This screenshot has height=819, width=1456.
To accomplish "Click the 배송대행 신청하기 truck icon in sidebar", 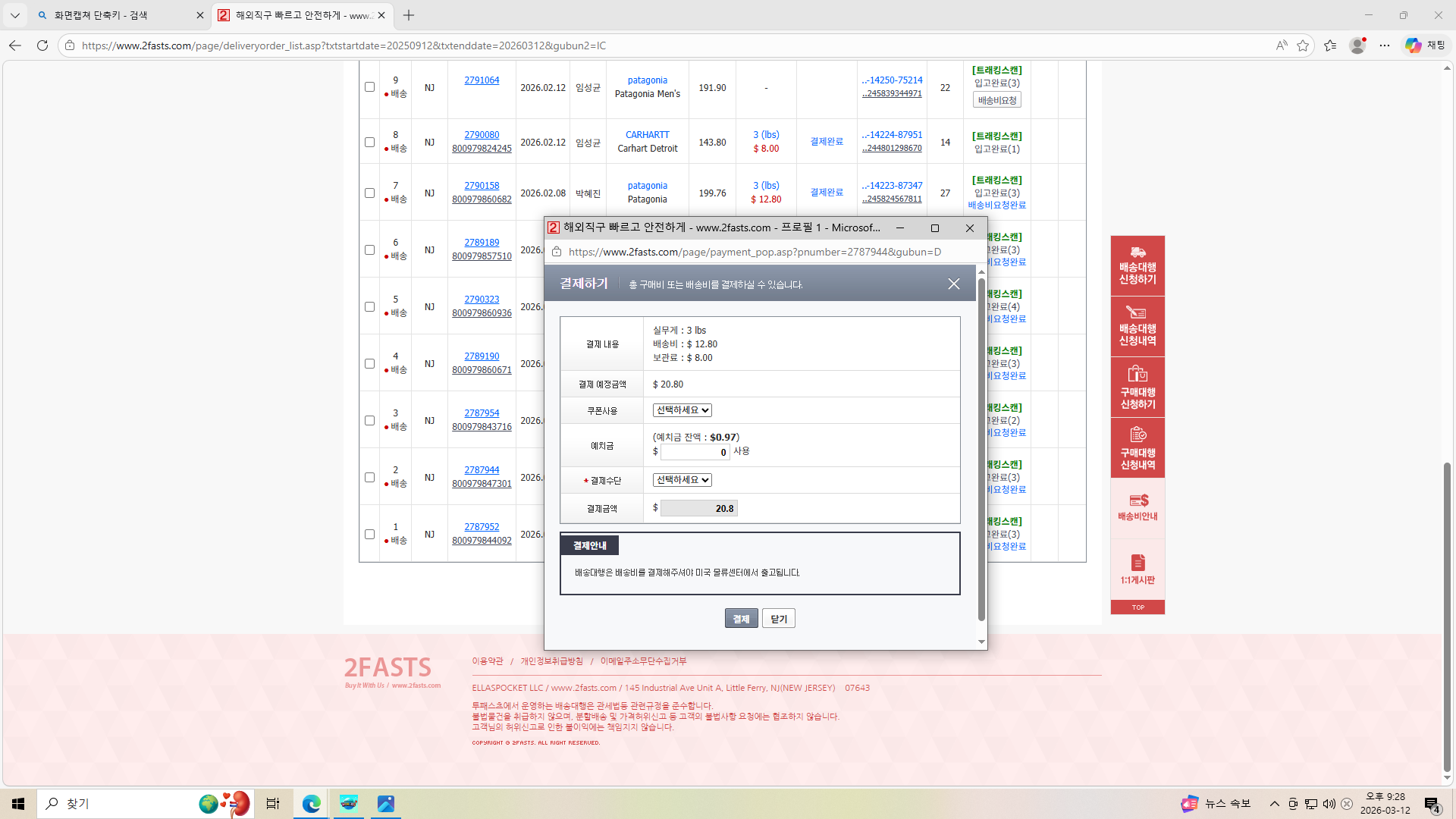I will [x=1137, y=265].
